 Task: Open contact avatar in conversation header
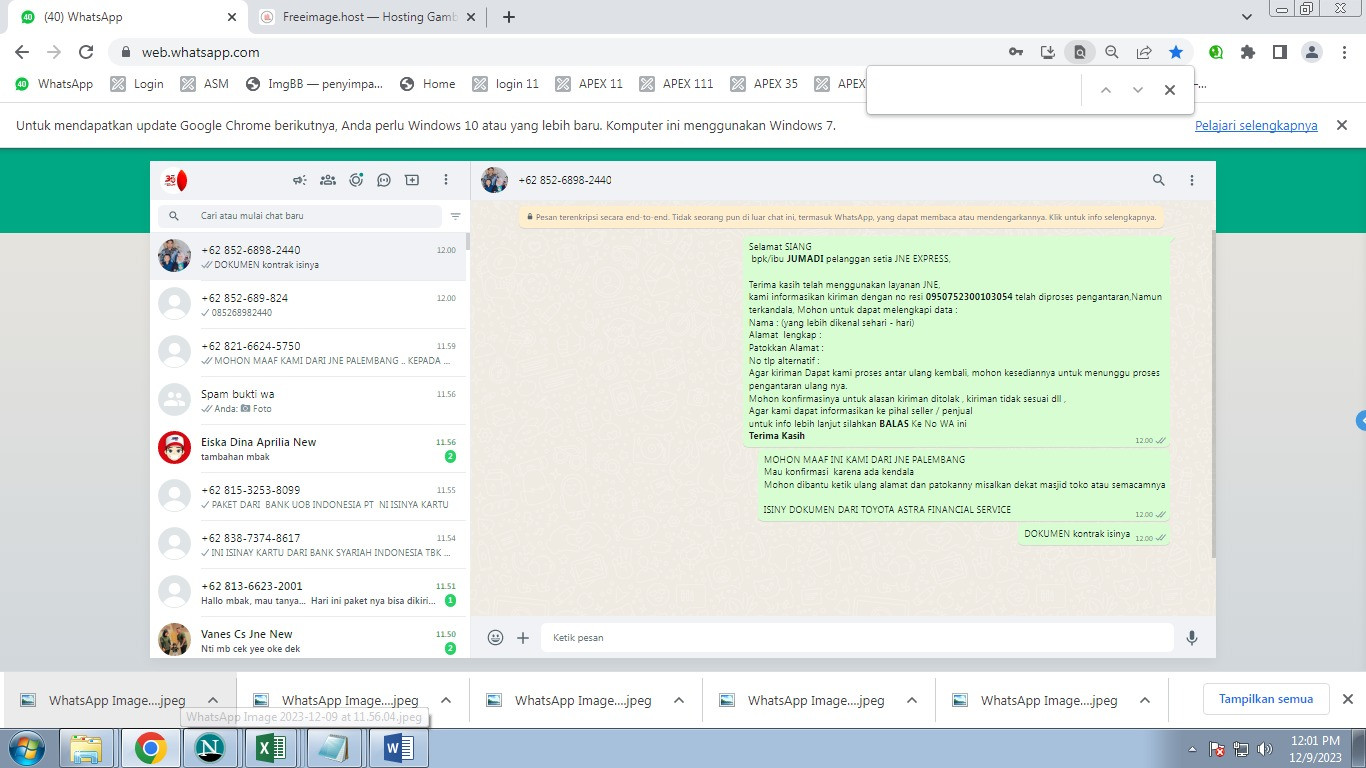494,180
